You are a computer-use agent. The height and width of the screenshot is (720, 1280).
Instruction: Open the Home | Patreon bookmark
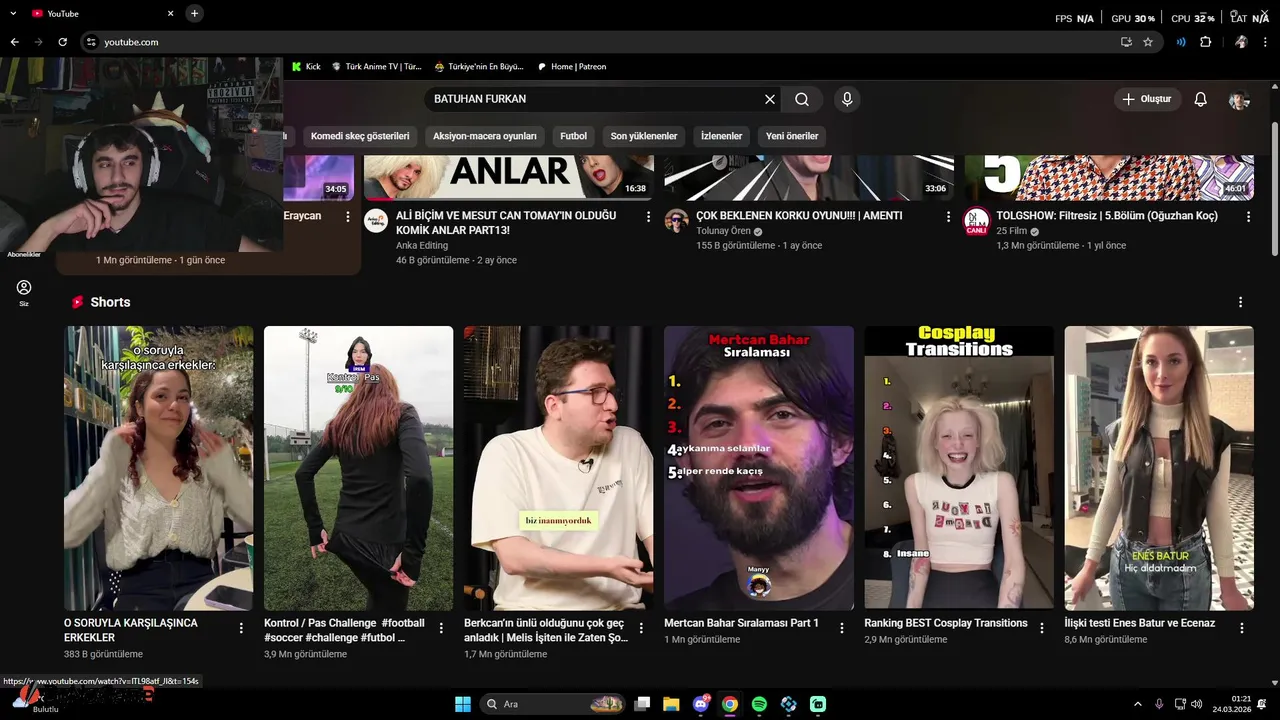click(571, 67)
